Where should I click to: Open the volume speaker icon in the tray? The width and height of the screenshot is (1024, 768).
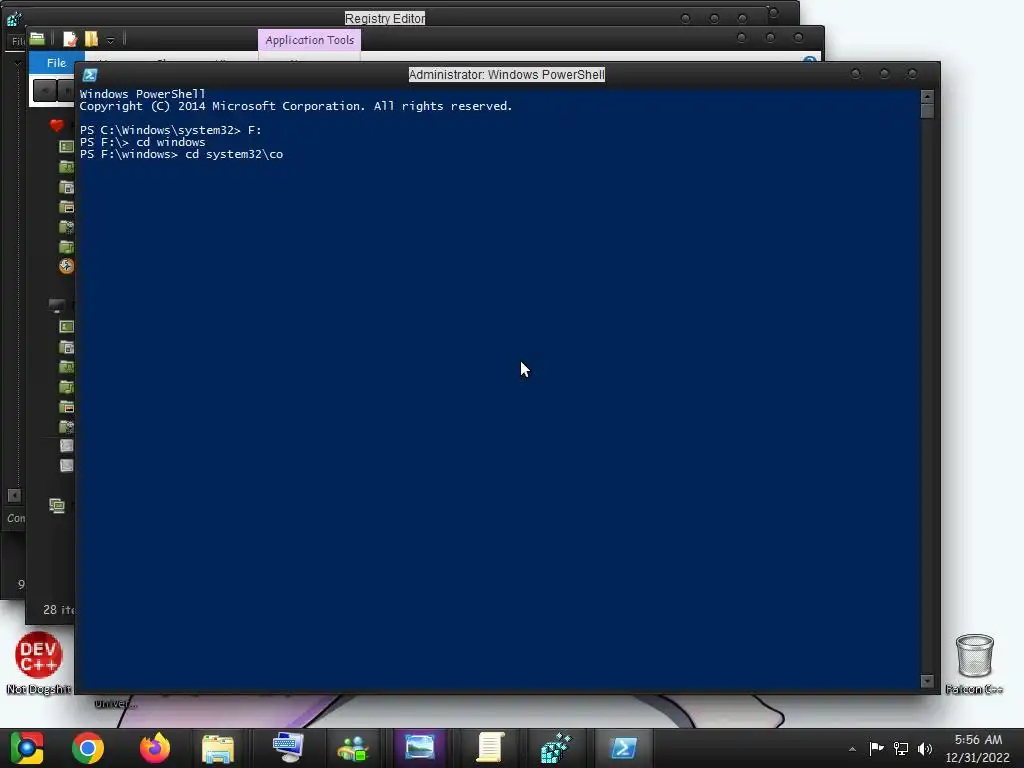pyautogui.click(x=925, y=748)
